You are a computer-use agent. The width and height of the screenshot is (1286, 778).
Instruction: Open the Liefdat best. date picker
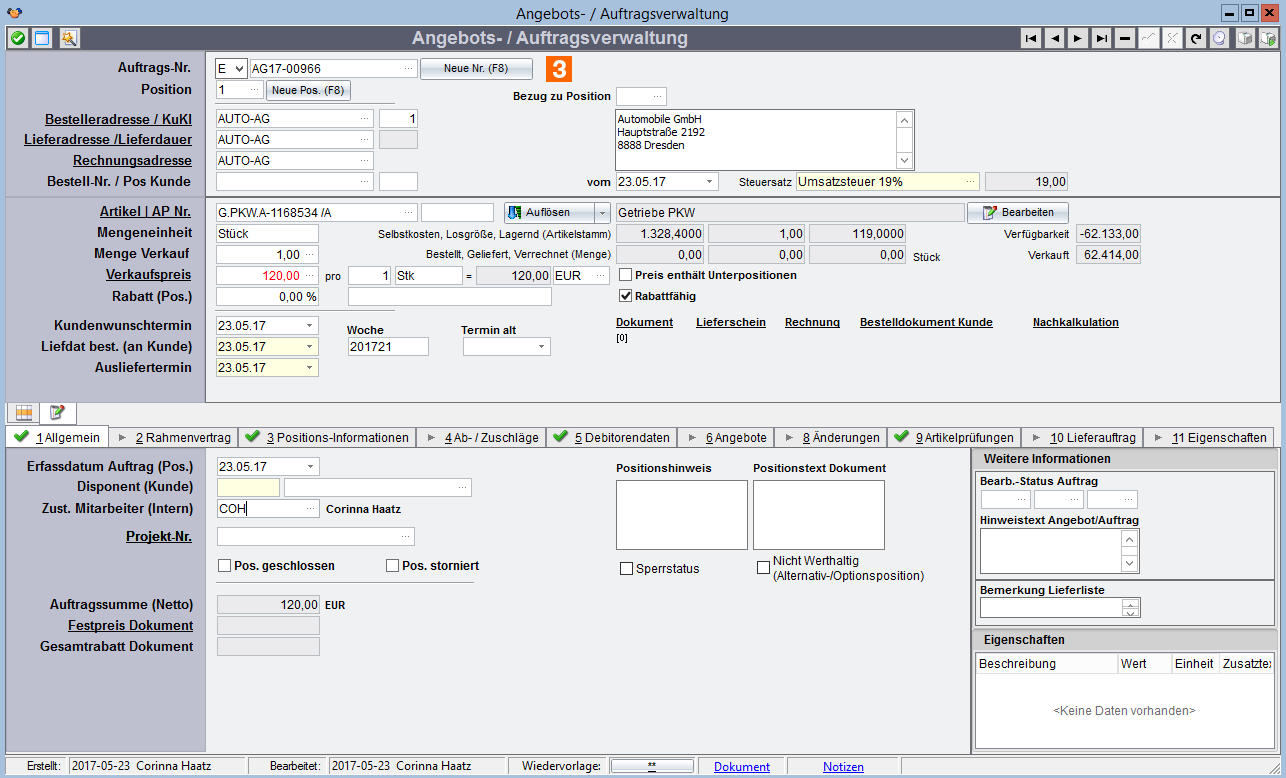[x=309, y=346]
